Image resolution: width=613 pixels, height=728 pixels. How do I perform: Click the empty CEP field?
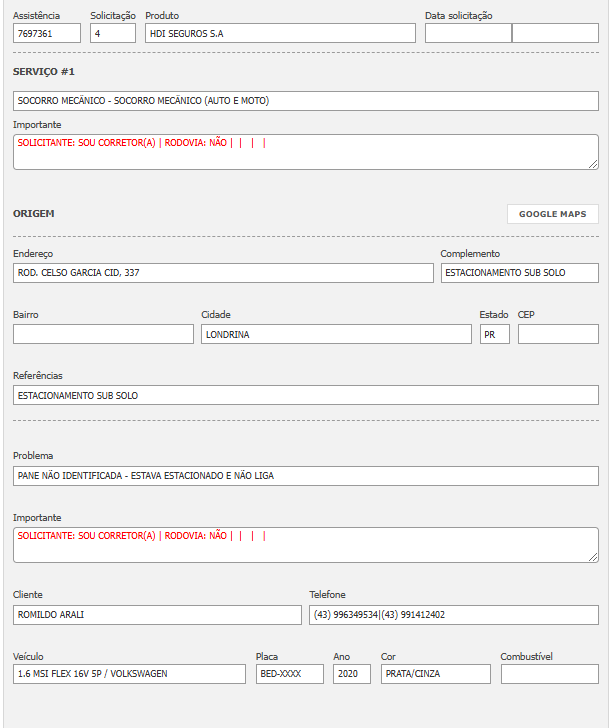click(557, 334)
